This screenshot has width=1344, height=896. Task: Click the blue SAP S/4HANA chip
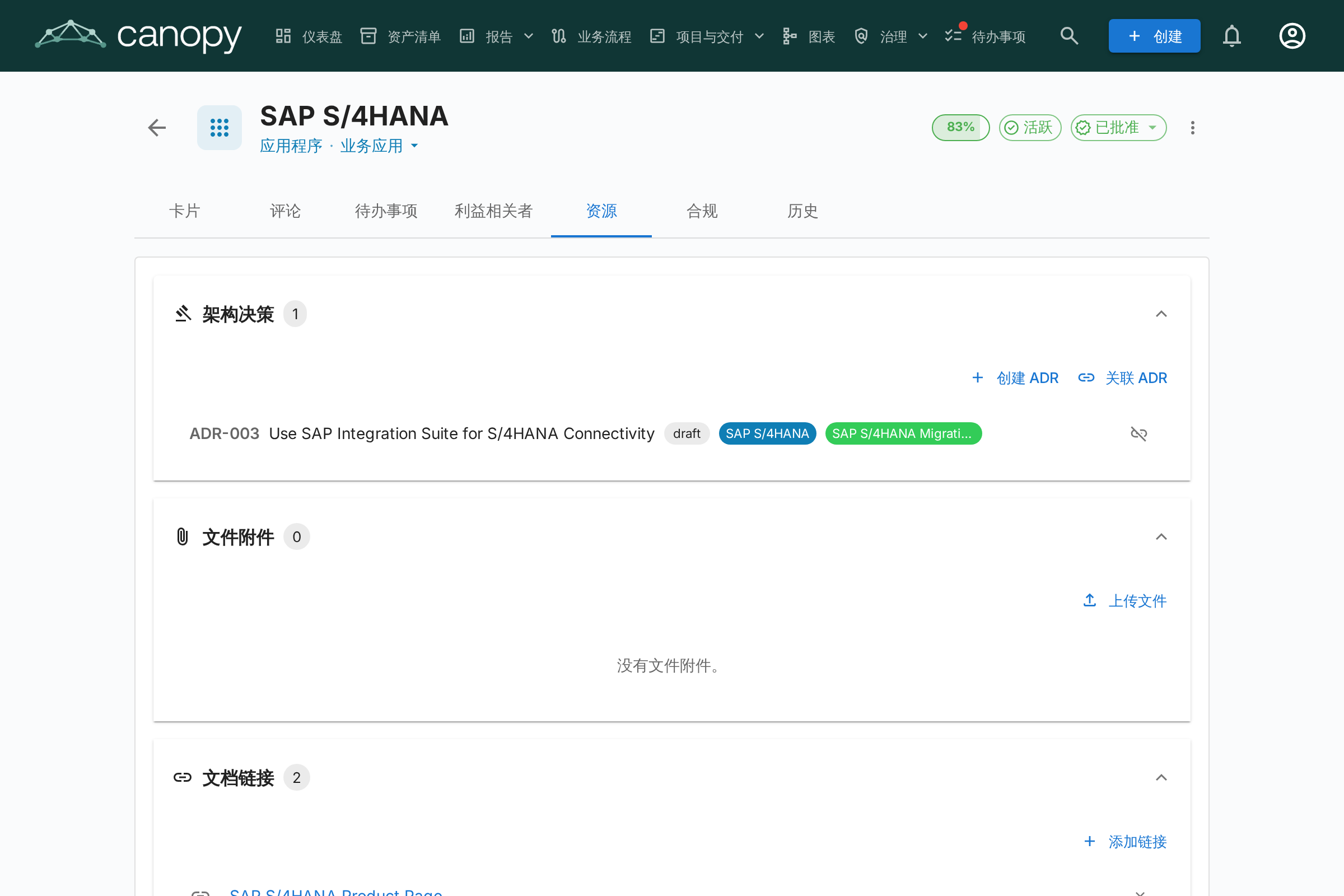pos(767,433)
